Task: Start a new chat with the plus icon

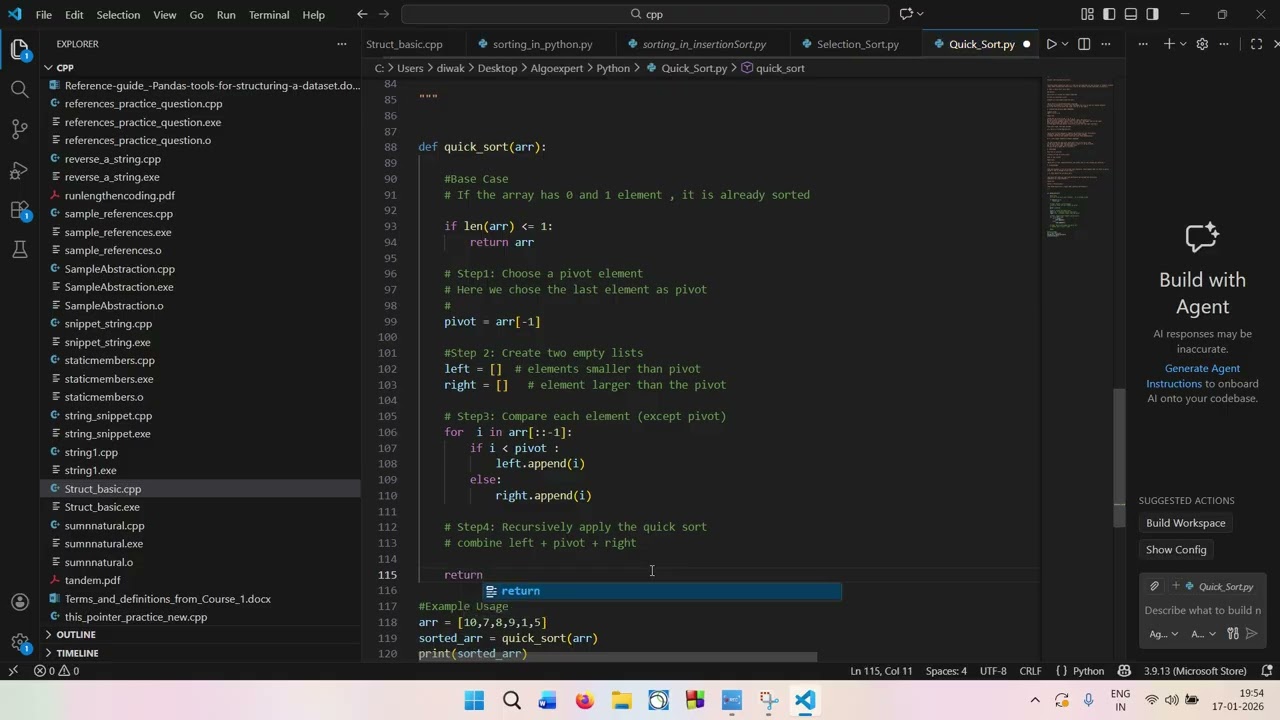Action: point(1168,44)
